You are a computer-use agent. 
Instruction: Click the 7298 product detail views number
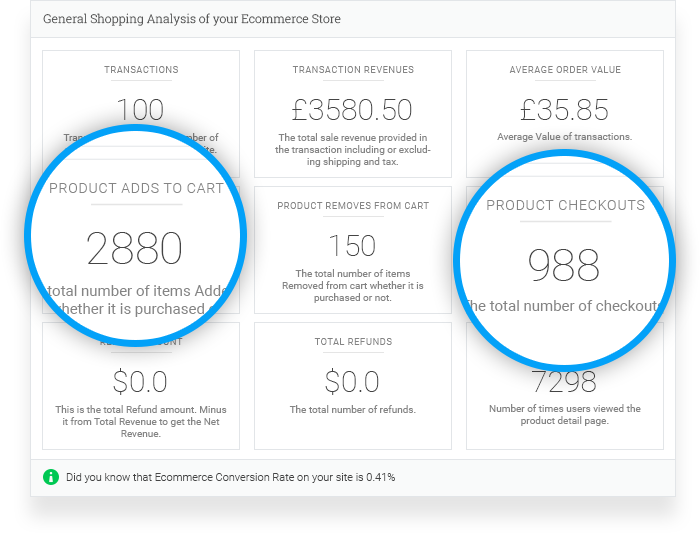(564, 383)
